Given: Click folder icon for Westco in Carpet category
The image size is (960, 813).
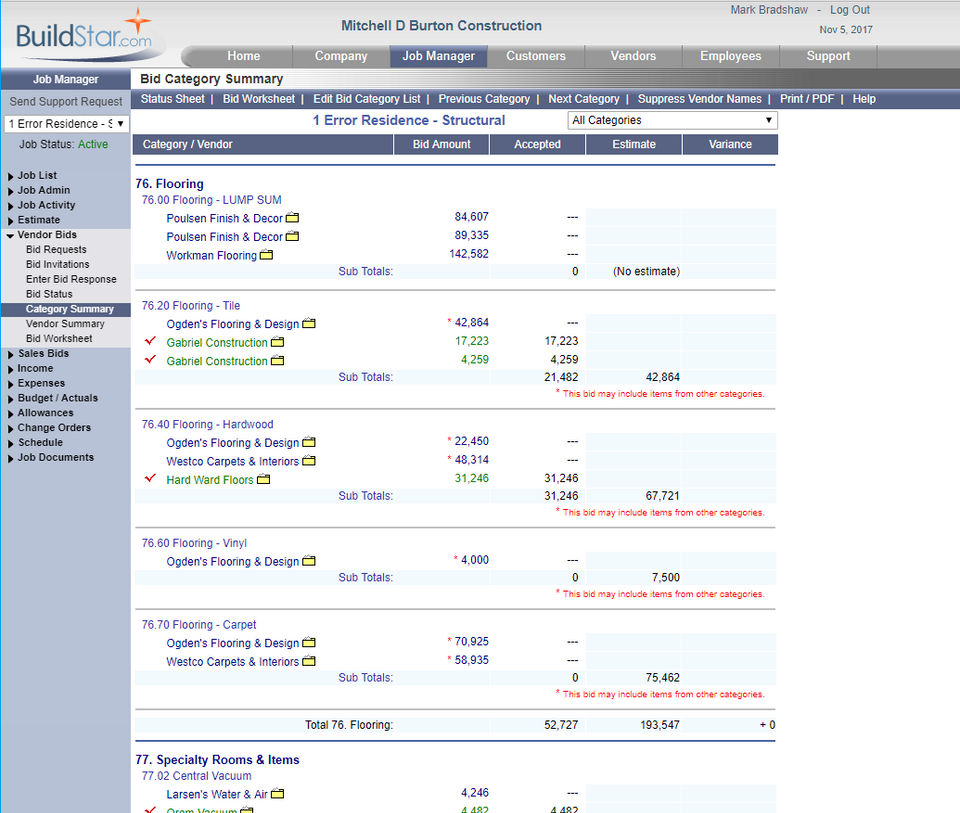Looking at the screenshot, I should coord(309,661).
